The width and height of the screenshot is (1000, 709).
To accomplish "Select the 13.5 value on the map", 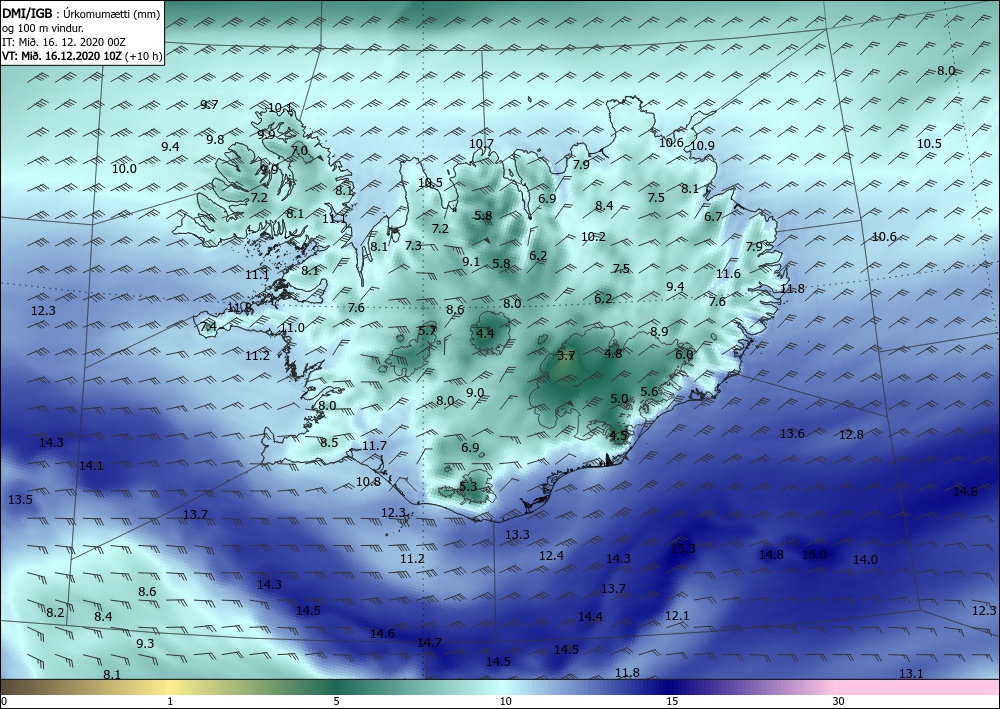I will 20,500.
